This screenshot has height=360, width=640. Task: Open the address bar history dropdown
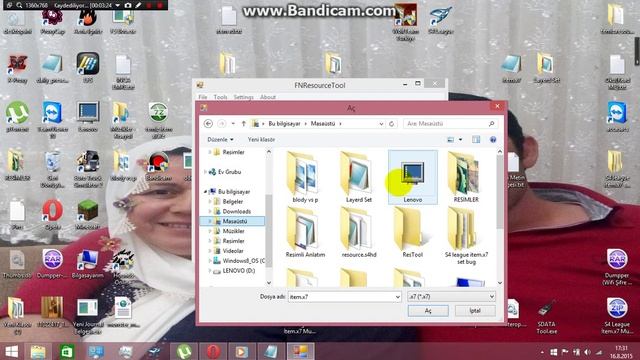381,123
